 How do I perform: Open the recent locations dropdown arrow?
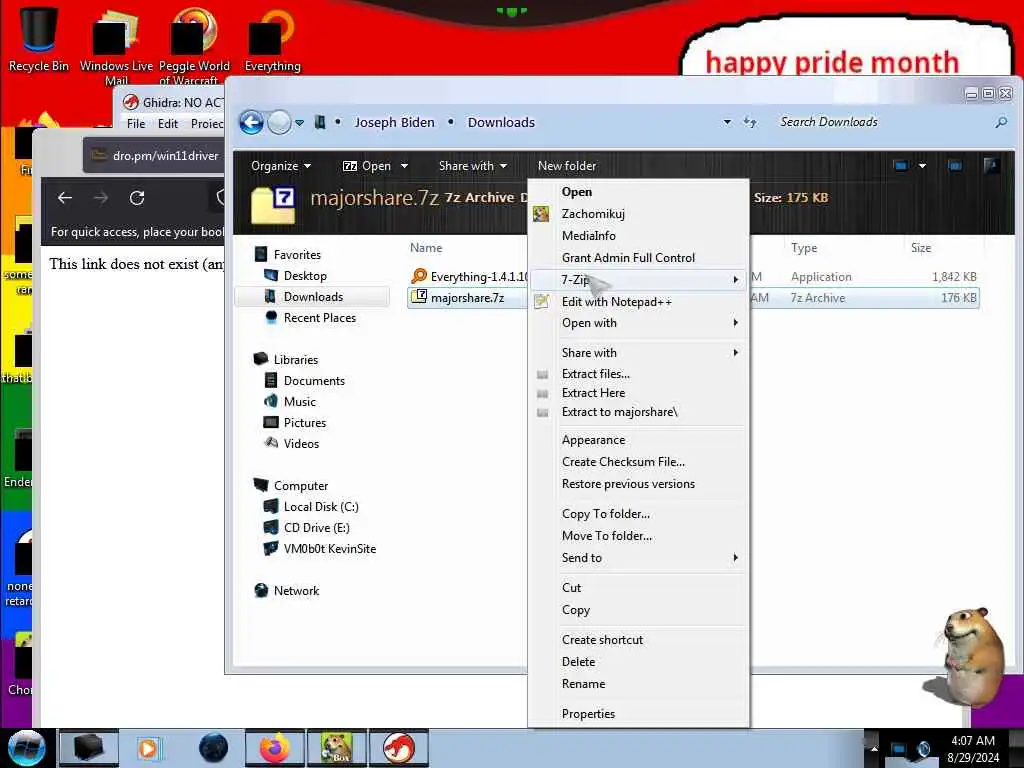(x=300, y=123)
